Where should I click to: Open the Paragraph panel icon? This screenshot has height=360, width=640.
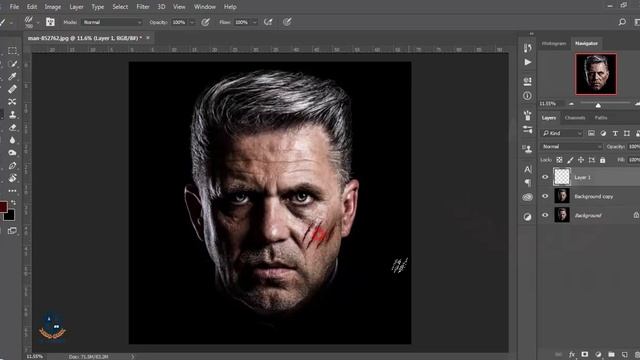click(527, 182)
